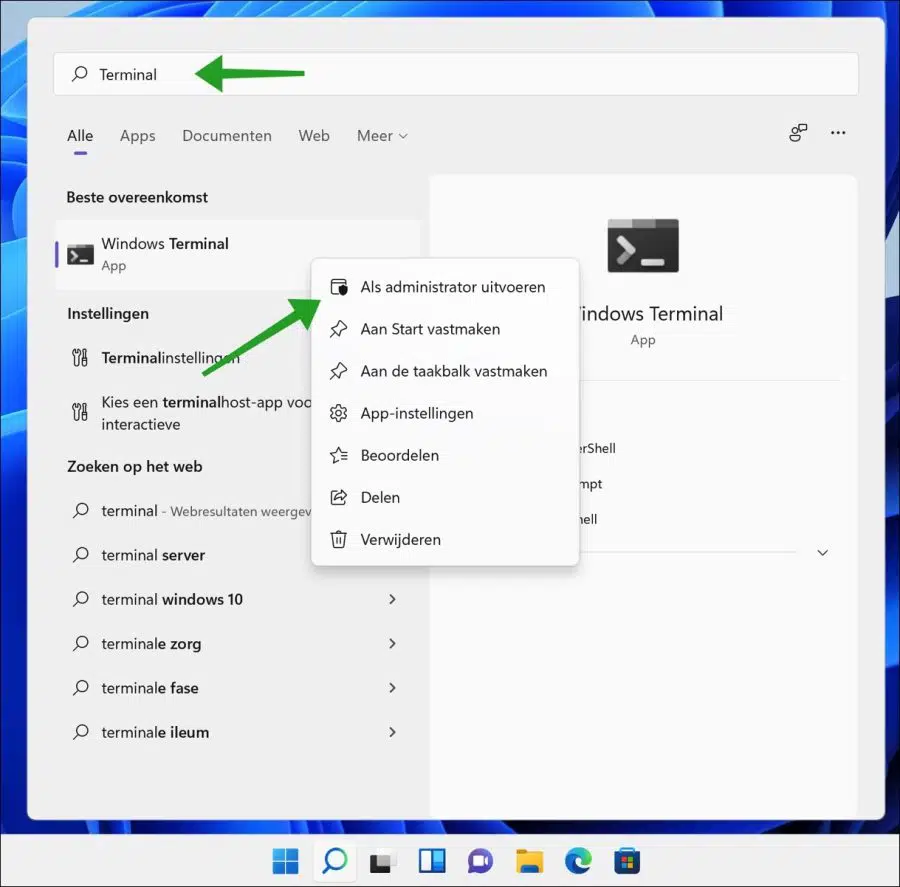
Task: Click search icon beside terminal server
Action: click(x=81, y=555)
